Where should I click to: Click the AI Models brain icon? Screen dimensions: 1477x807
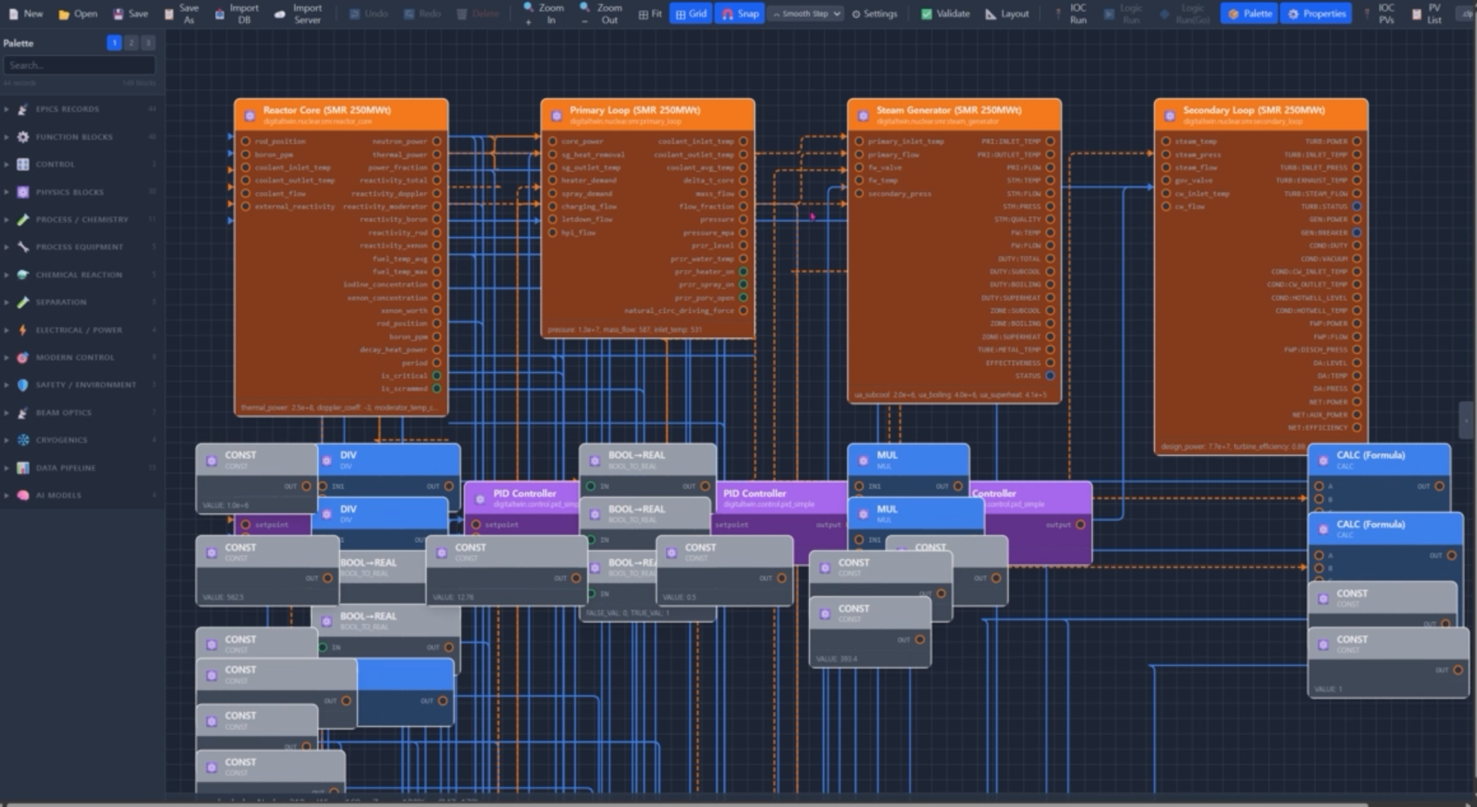point(23,495)
